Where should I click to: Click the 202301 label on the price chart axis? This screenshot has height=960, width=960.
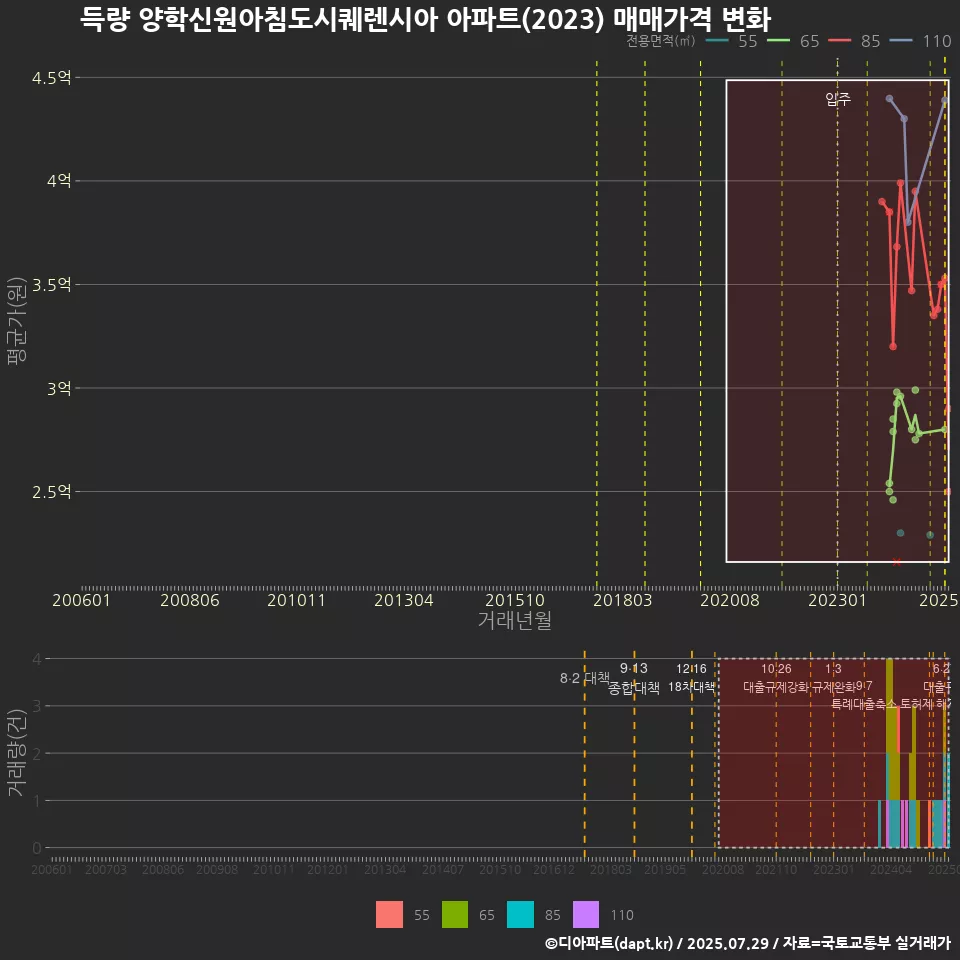click(838, 600)
